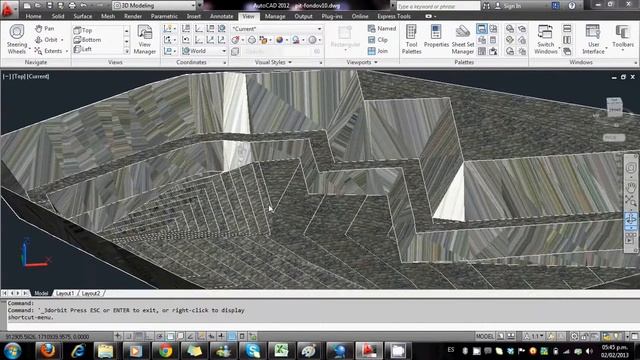
Task: Open the Tool Palettes
Action: coord(411,39)
